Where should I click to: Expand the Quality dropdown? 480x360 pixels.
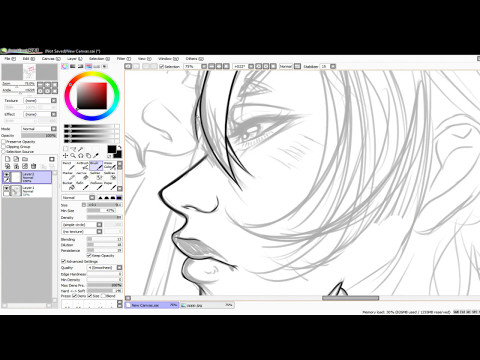click(105, 268)
